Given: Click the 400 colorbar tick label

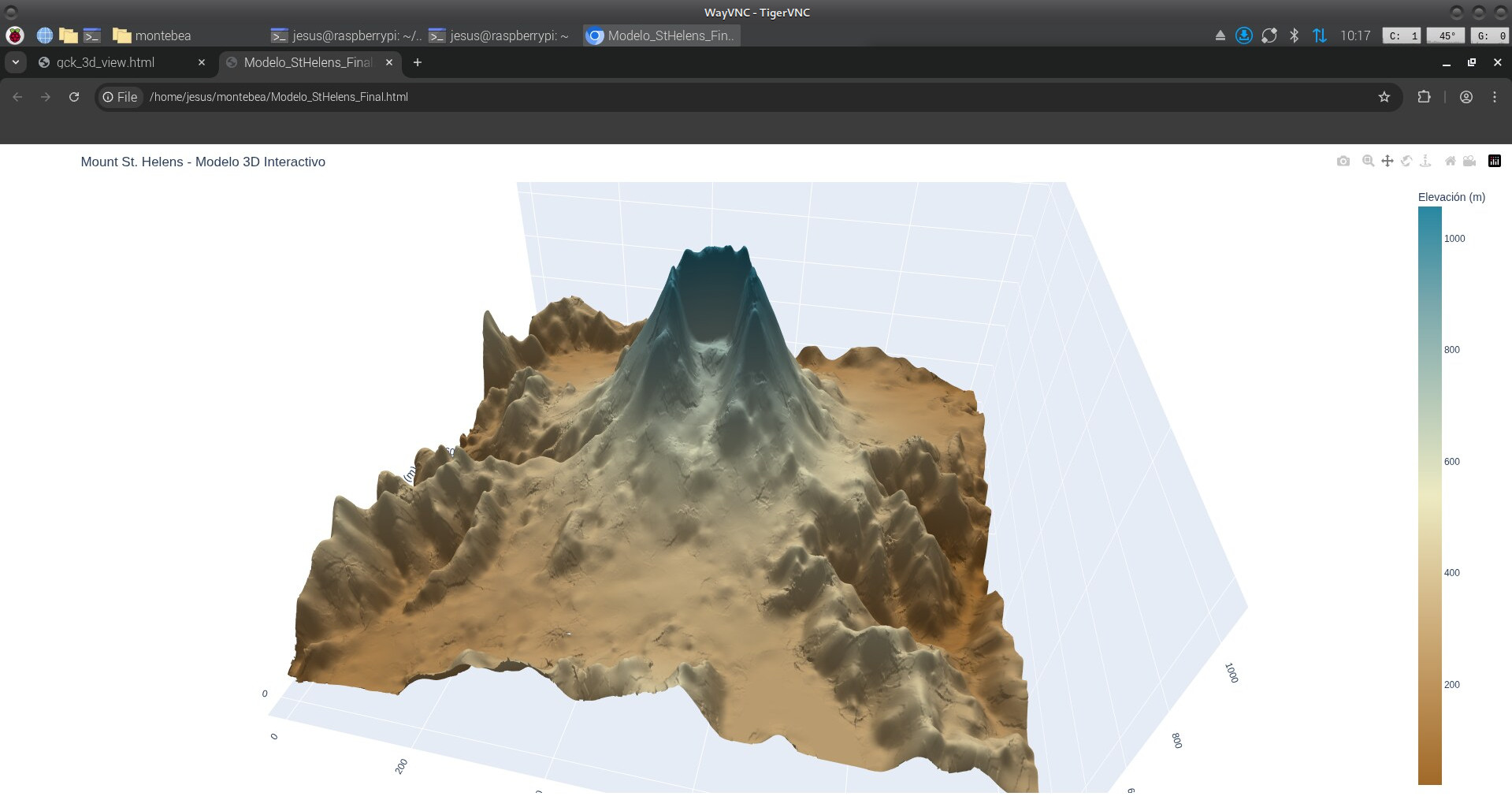Looking at the screenshot, I should [x=1452, y=572].
